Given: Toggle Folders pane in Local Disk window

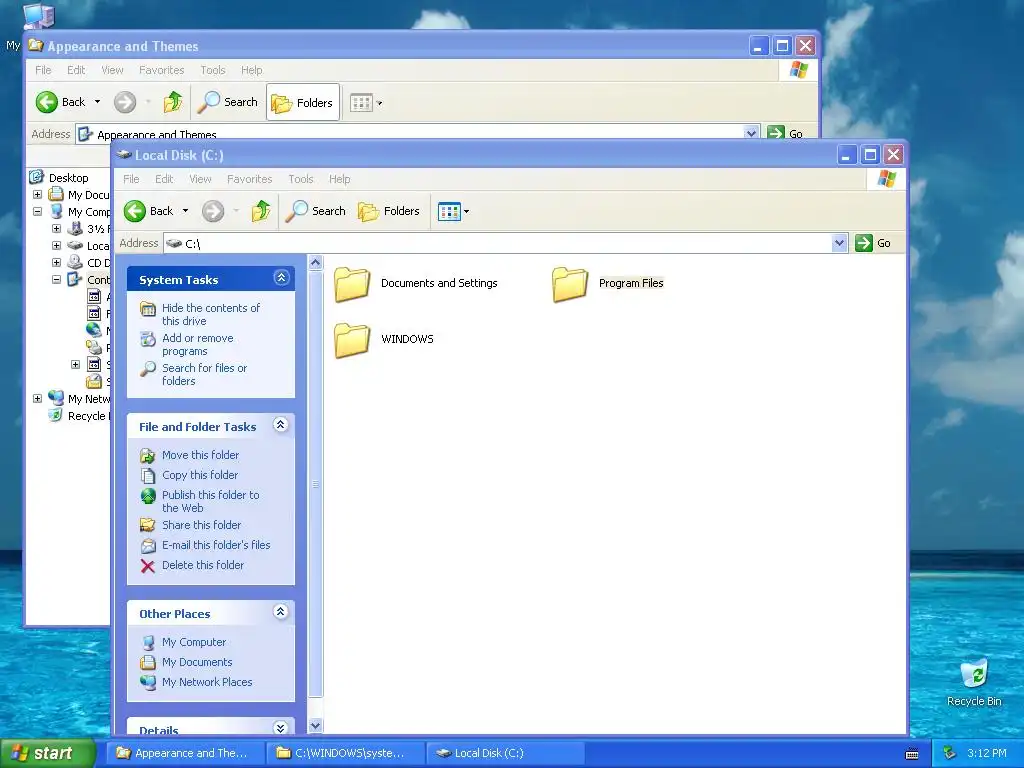Looking at the screenshot, I should pyautogui.click(x=389, y=211).
